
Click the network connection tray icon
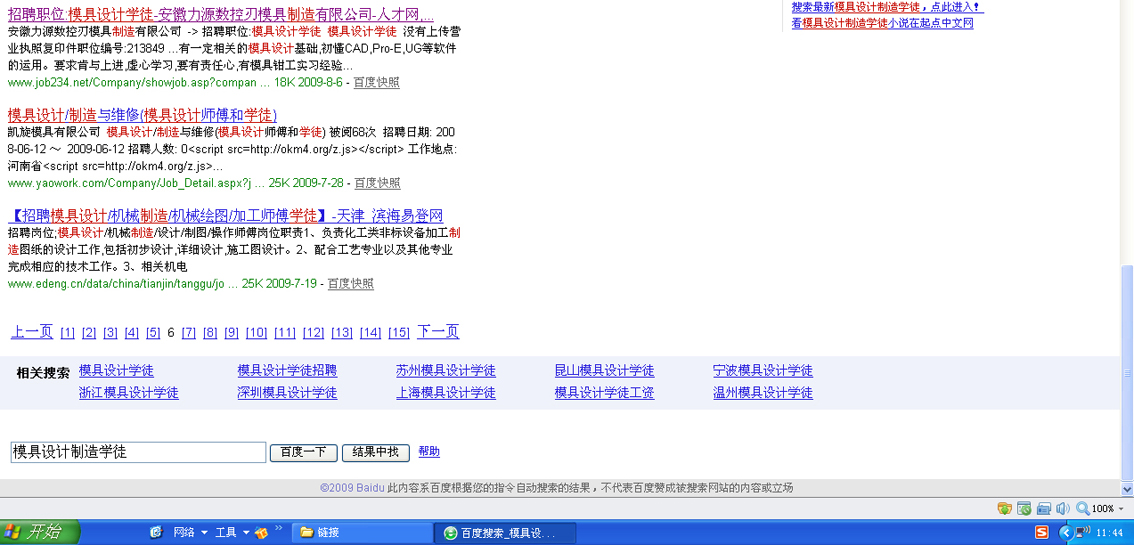(x=1082, y=532)
